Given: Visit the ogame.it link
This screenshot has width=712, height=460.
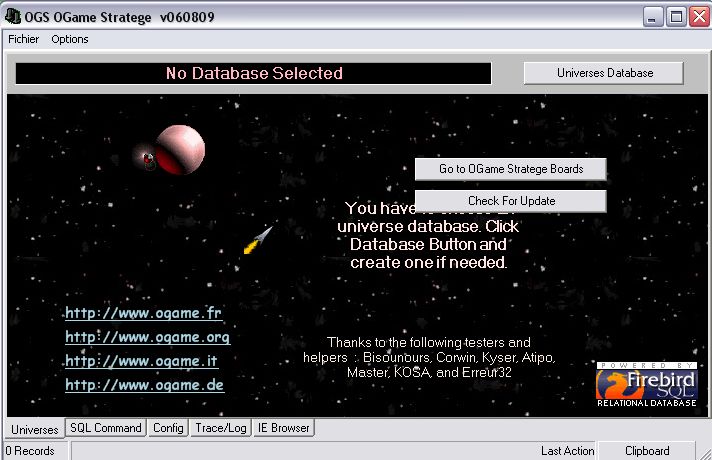Looking at the screenshot, I should [x=141, y=361].
